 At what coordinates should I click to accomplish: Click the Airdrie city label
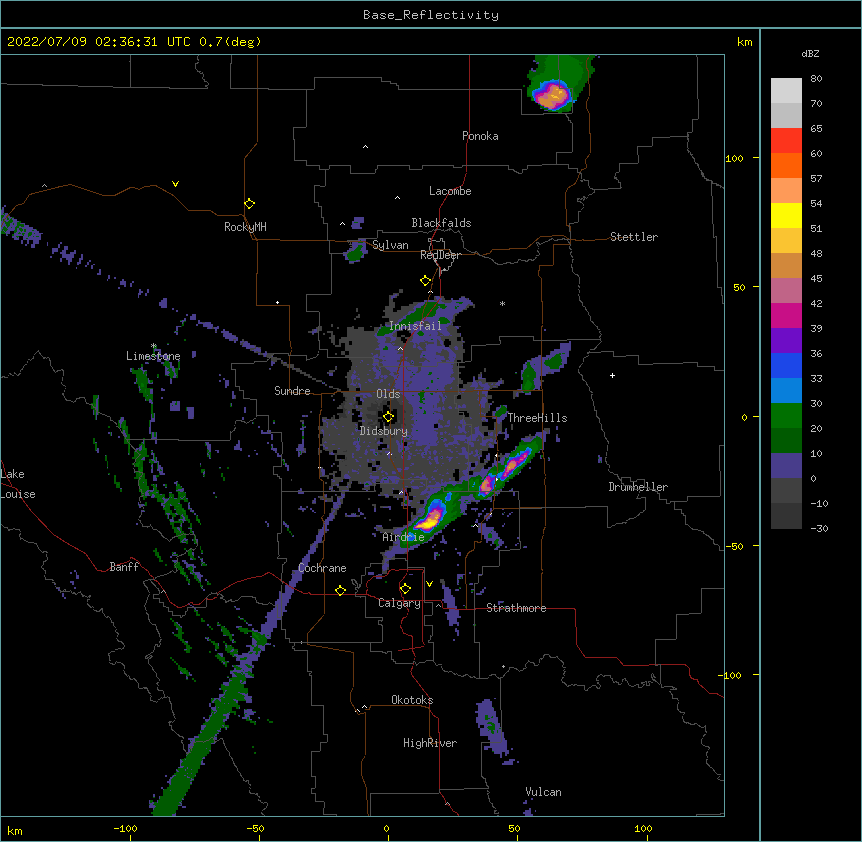[404, 537]
